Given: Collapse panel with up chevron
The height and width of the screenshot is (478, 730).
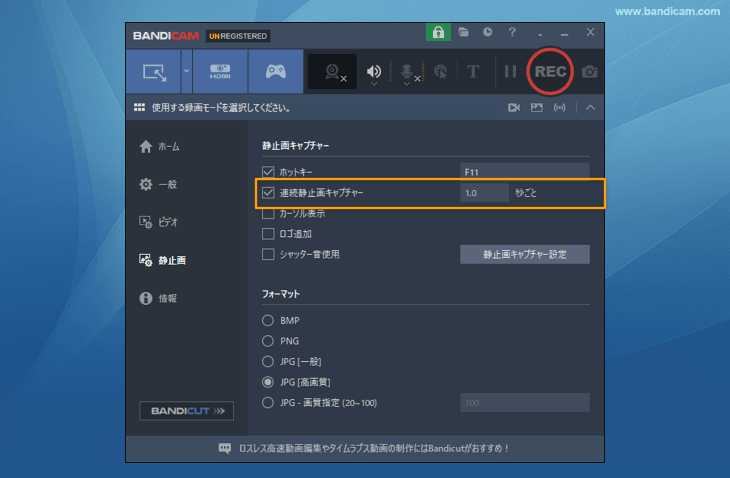Looking at the screenshot, I should tap(590, 108).
